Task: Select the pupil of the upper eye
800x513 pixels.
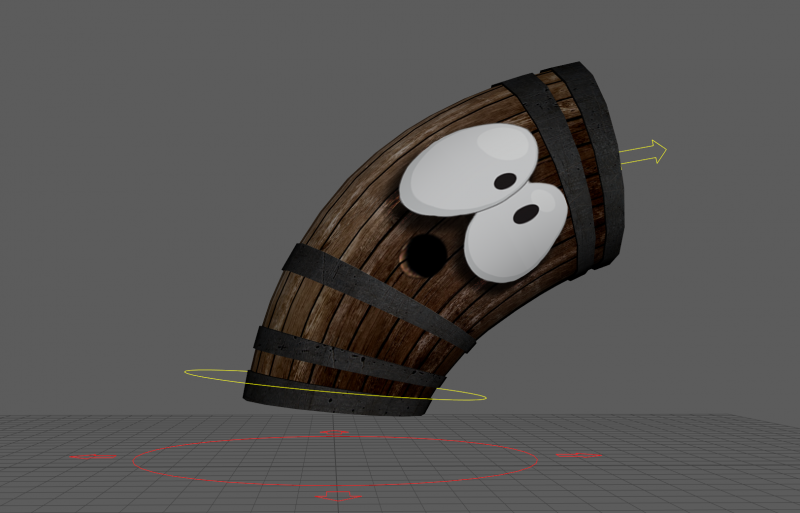Action: (x=505, y=181)
